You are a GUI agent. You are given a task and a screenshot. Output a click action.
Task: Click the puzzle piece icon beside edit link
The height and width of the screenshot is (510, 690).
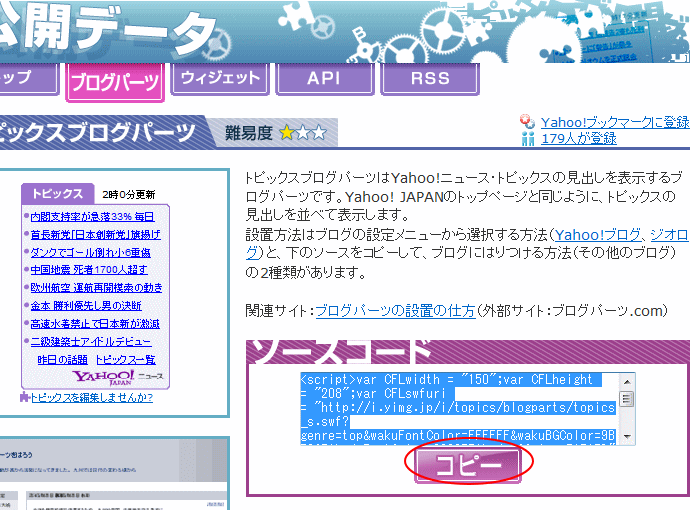point(25,397)
